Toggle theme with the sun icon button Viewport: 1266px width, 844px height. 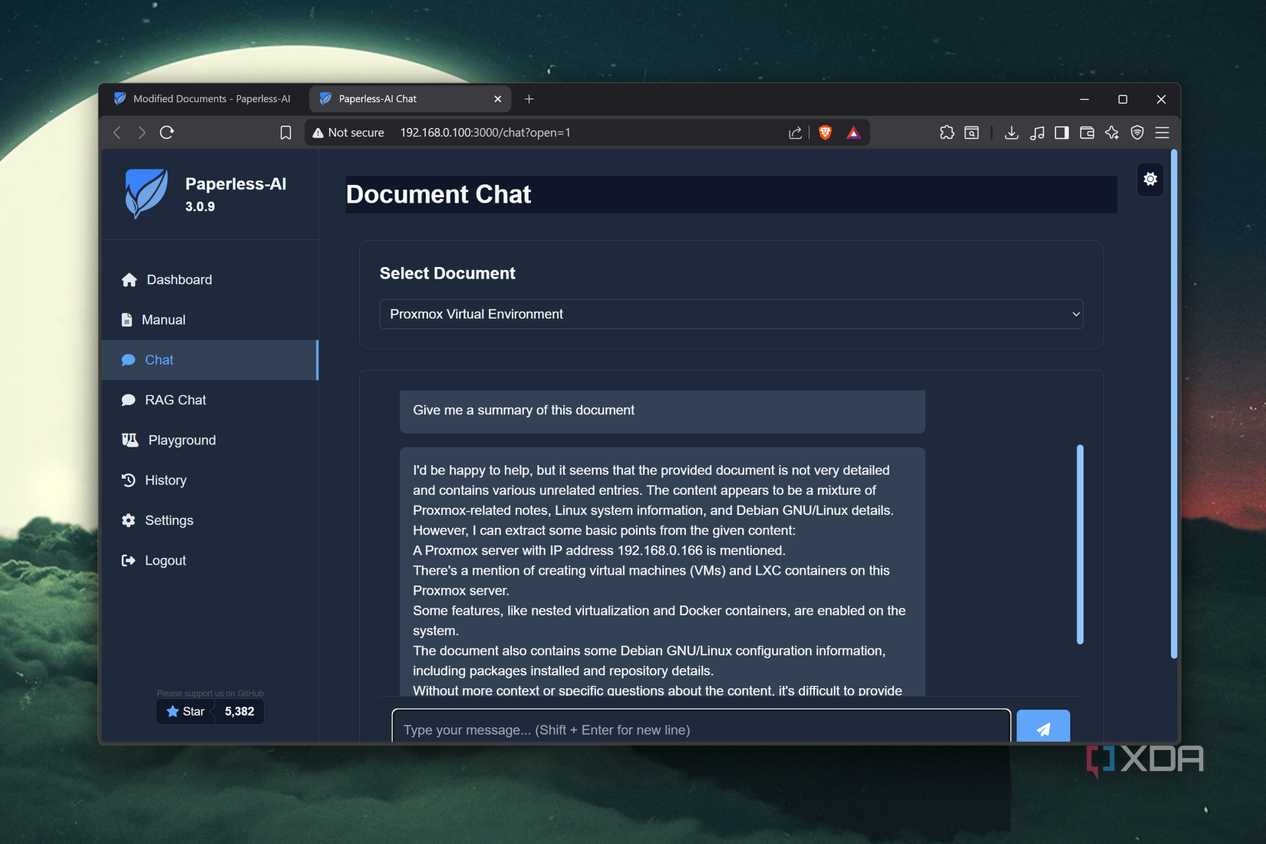coord(1150,179)
